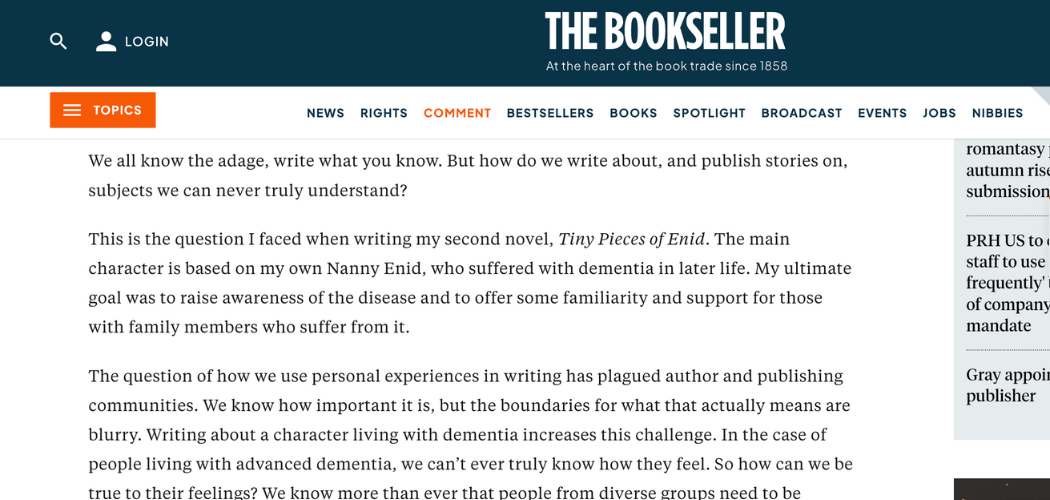Open the Events section
Image resolution: width=1050 pixels, height=500 pixels.
(882, 113)
